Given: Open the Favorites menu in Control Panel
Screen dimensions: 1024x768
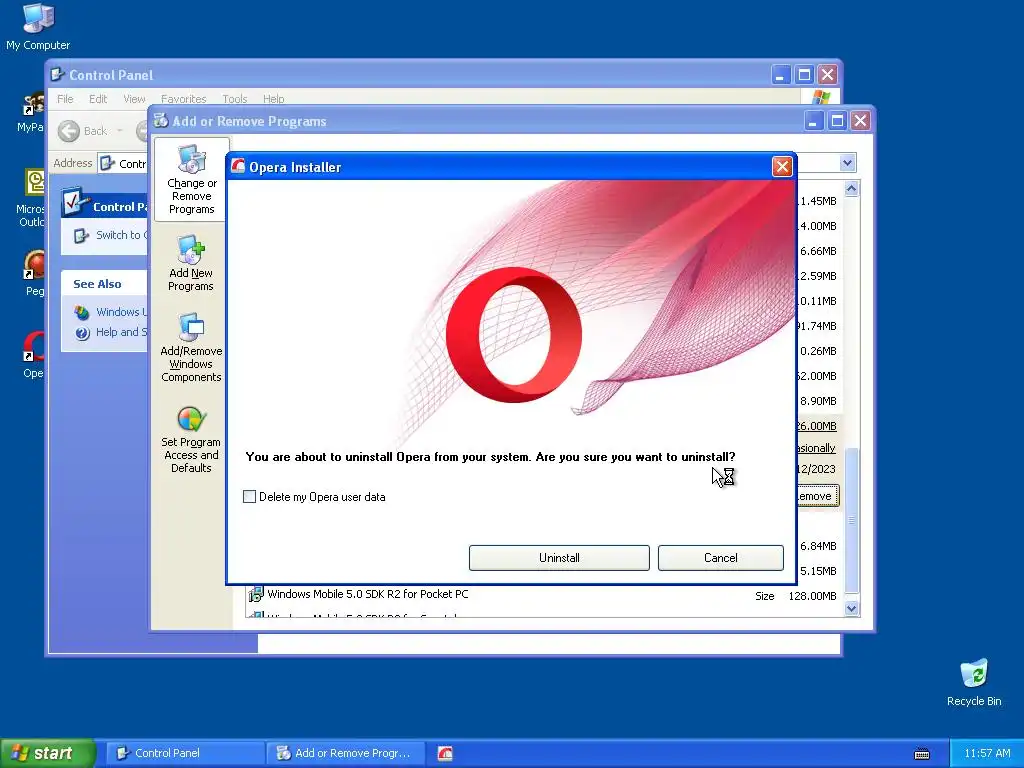Looking at the screenshot, I should click(184, 99).
